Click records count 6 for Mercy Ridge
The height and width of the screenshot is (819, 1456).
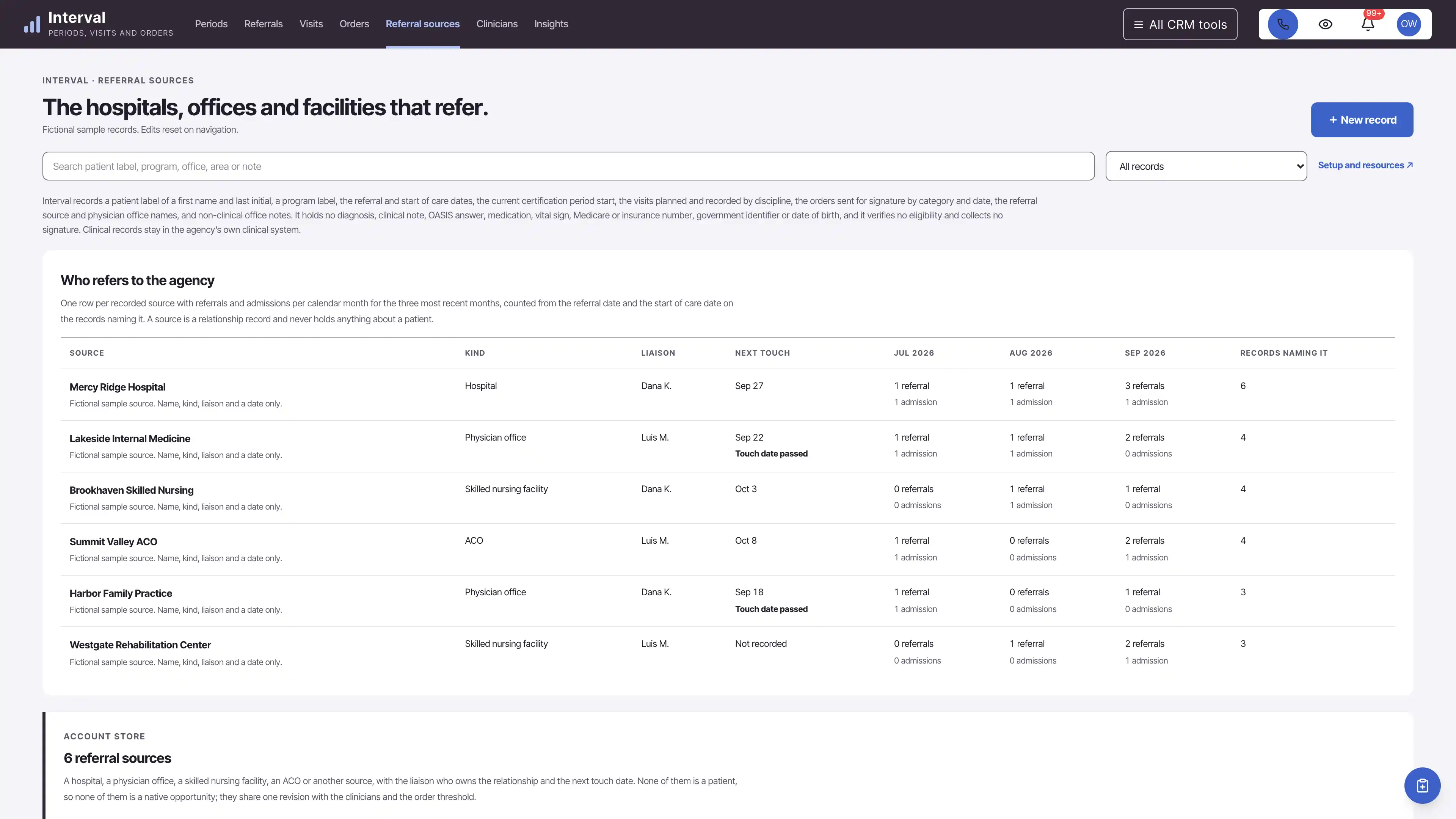coord(1243,386)
